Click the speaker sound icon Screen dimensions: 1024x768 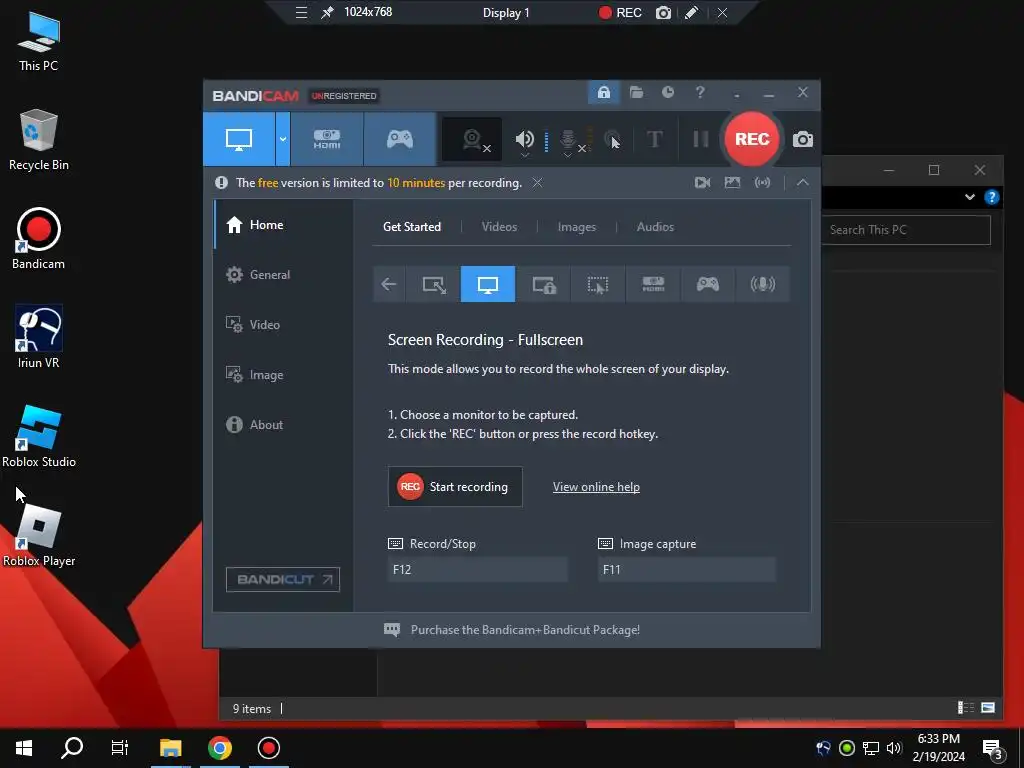click(x=524, y=139)
